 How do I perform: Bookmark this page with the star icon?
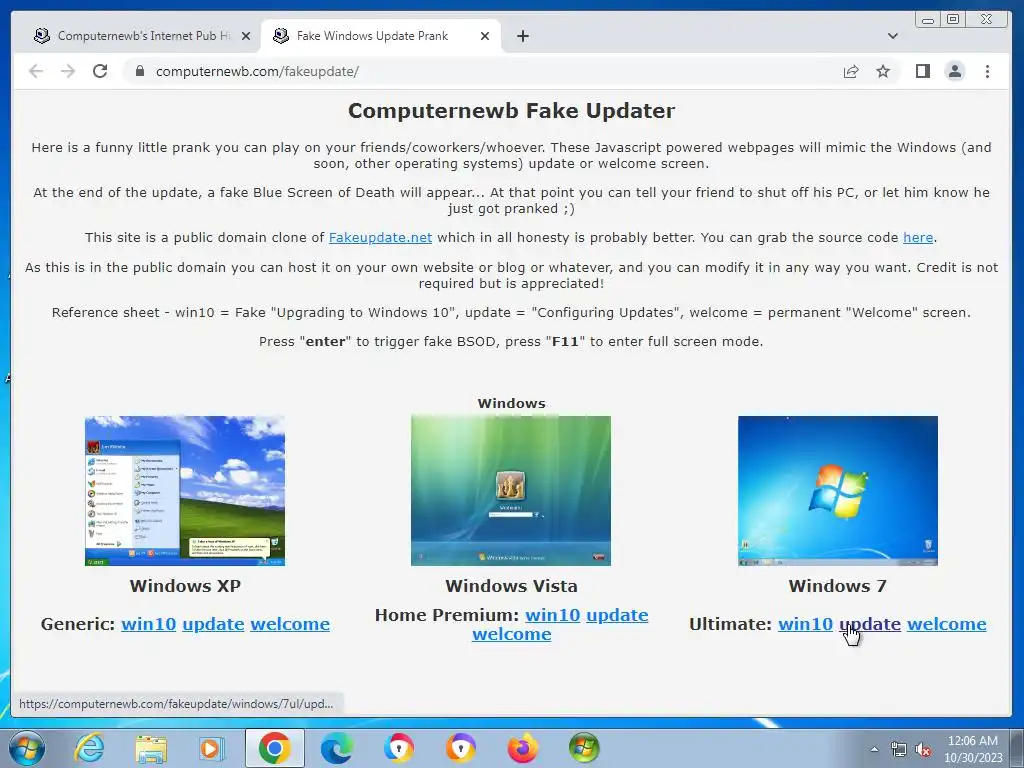(883, 71)
